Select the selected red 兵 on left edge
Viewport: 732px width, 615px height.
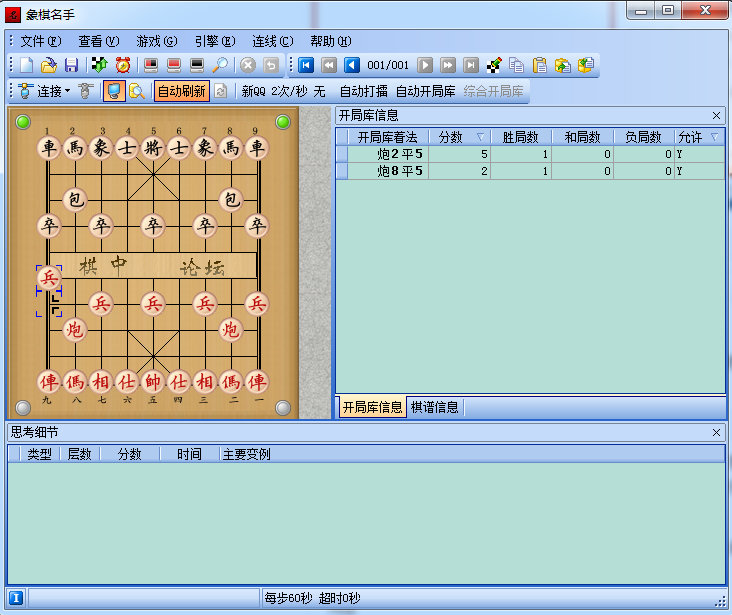coord(49,277)
